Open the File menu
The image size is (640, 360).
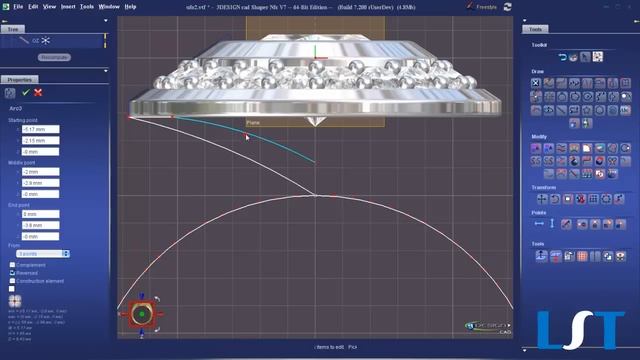[x=18, y=7]
